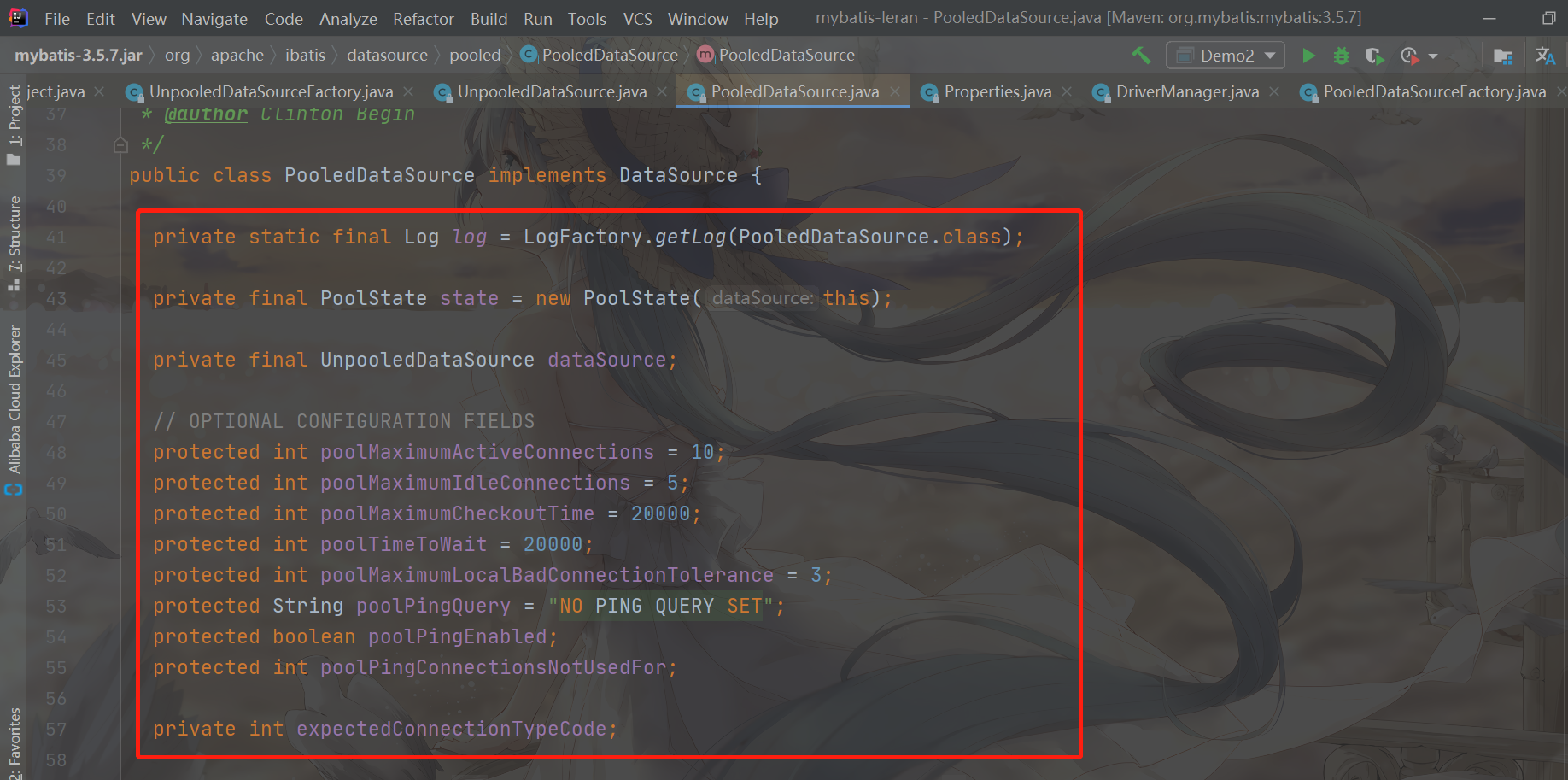Click line number 48 in gutter
Viewport: 1568px width, 780px height.
56,453
